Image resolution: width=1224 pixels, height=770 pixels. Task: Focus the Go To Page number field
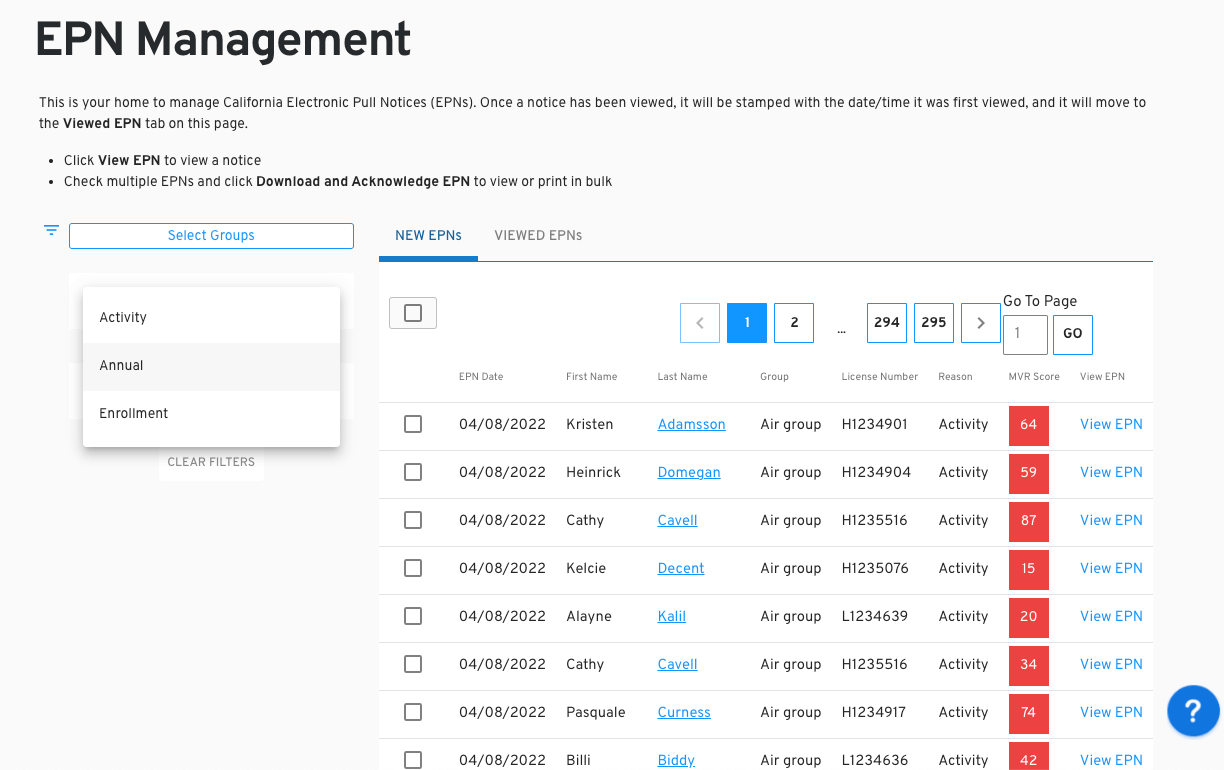tap(1025, 335)
